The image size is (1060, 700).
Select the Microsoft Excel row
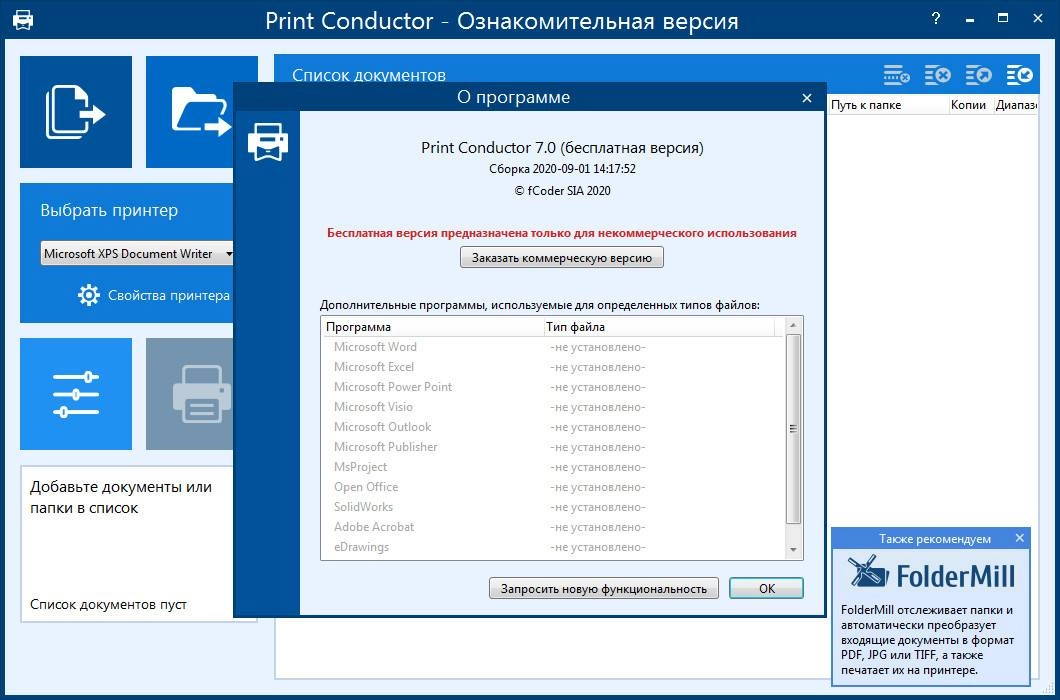(x=553, y=367)
